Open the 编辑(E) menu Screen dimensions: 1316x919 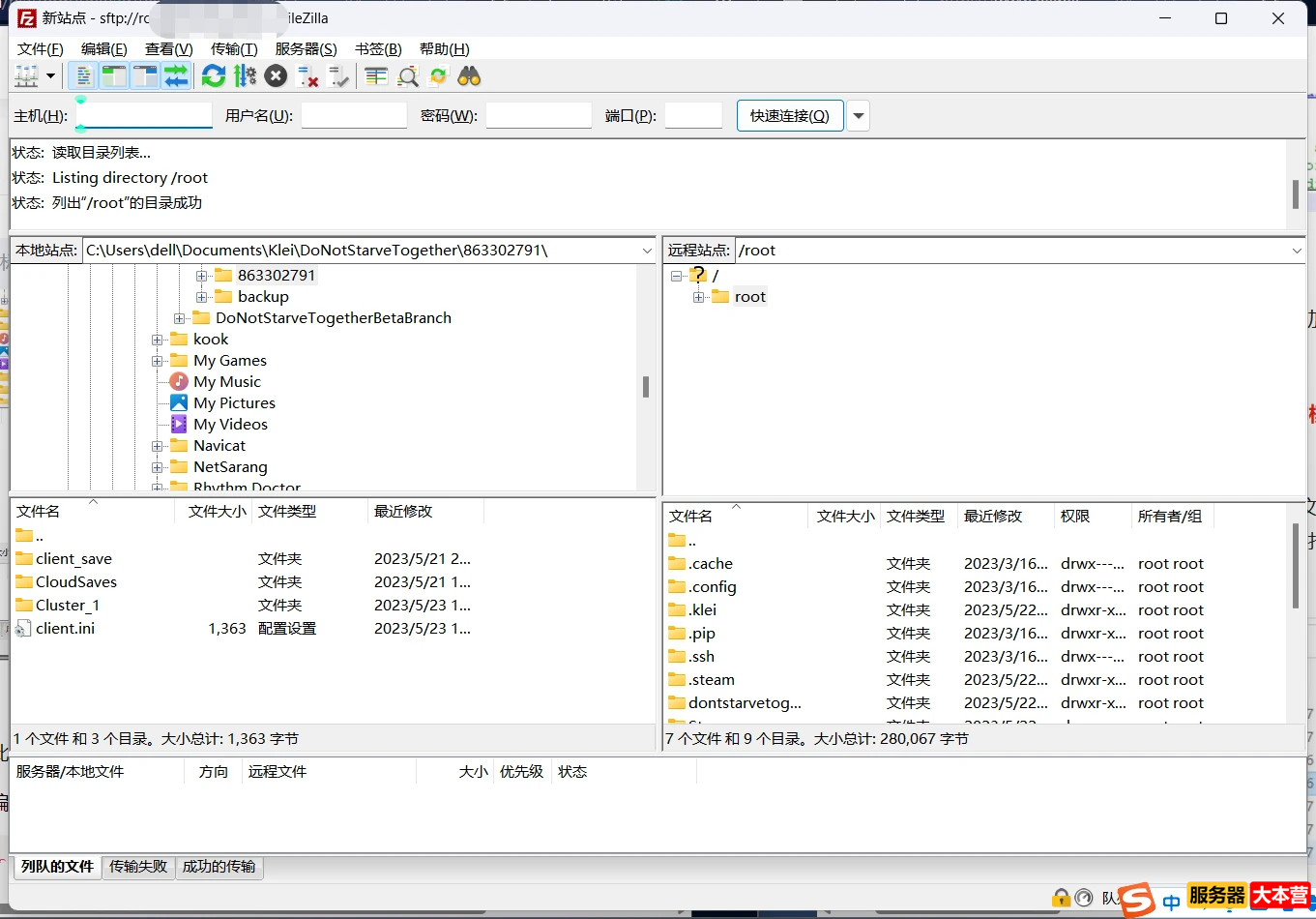pyautogui.click(x=103, y=48)
